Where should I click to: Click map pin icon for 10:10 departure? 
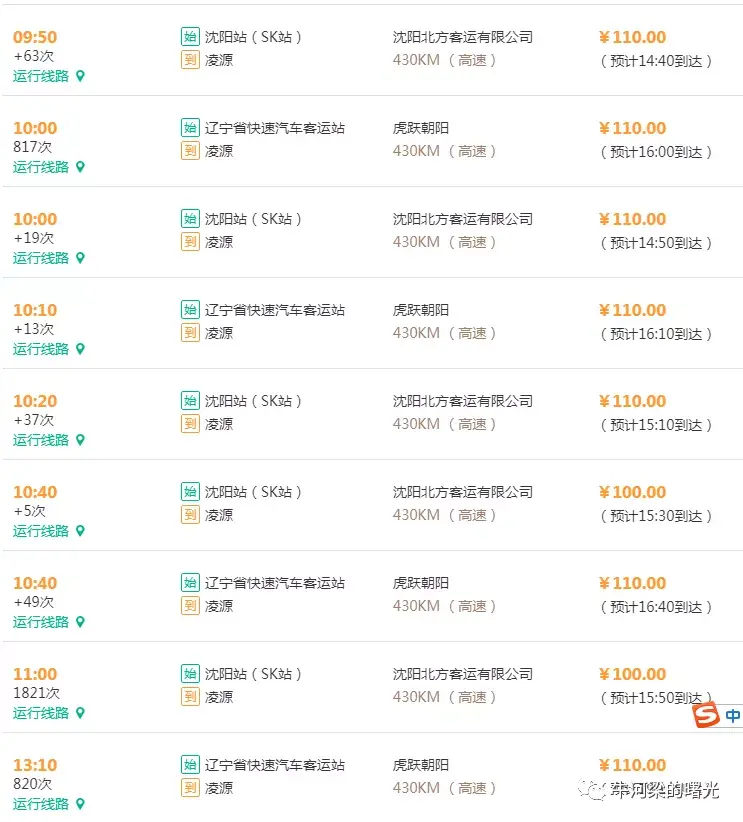tap(80, 349)
